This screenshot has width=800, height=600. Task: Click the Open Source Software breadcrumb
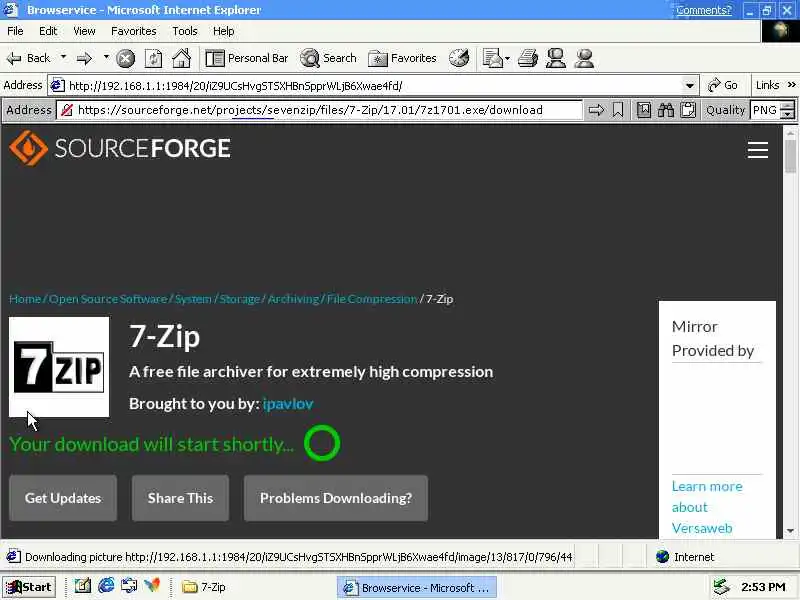tap(108, 299)
